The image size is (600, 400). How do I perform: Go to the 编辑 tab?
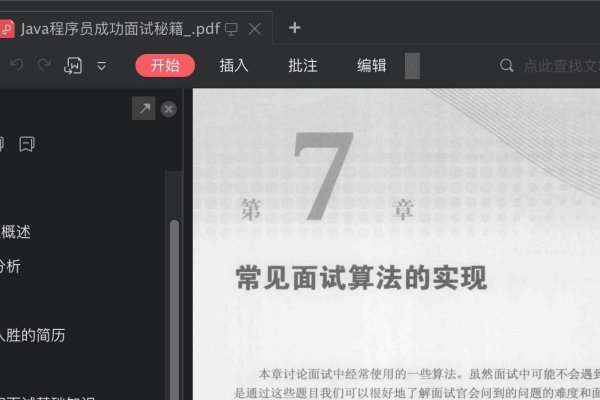372,65
